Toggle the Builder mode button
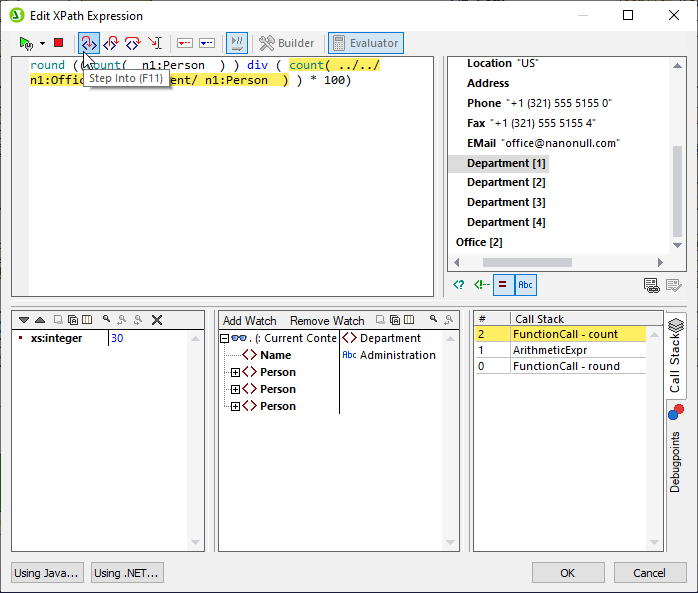This screenshot has height=593, width=698. [286, 43]
